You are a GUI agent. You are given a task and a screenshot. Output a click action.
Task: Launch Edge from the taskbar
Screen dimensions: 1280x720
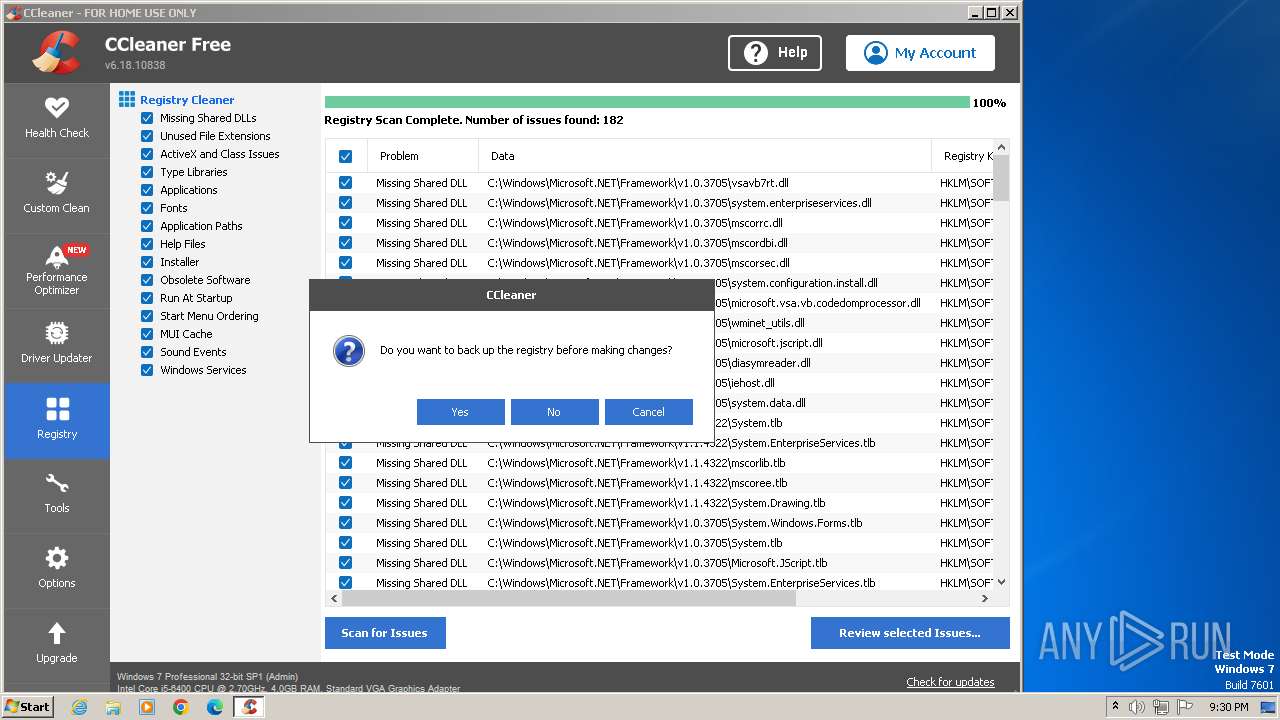pyautogui.click(x=215, y=707)
